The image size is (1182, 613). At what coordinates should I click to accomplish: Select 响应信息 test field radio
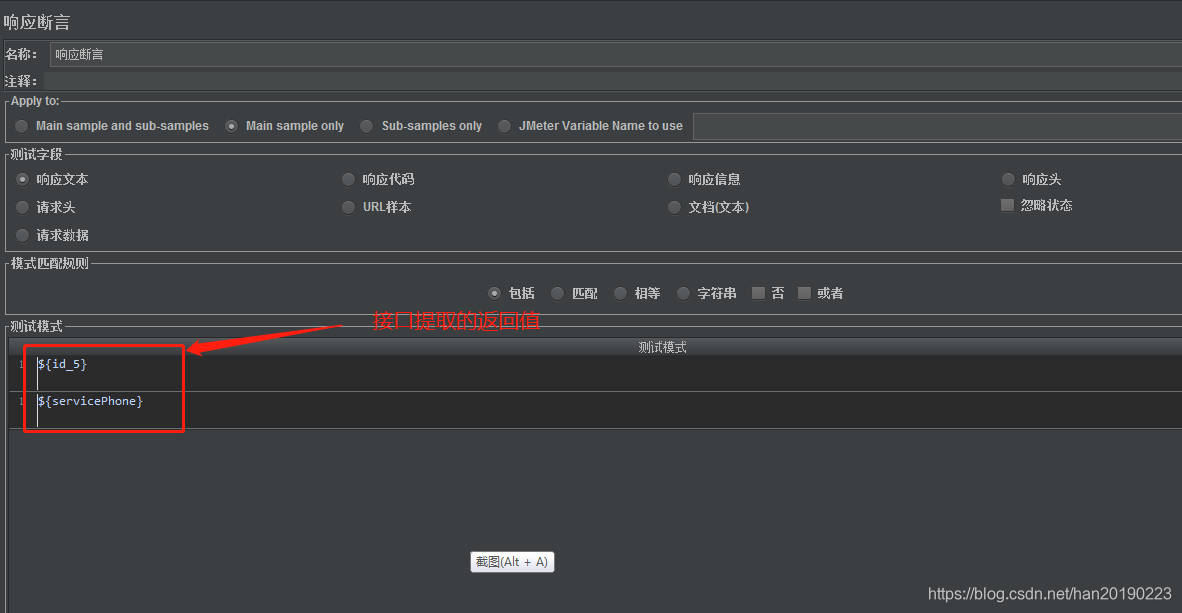[x=675, y=179]
